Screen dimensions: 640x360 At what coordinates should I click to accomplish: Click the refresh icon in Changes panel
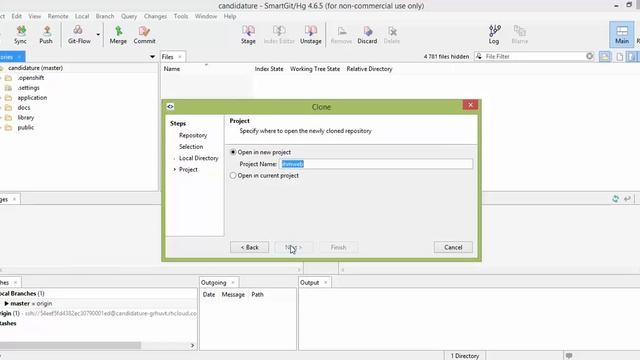(615, 199)
